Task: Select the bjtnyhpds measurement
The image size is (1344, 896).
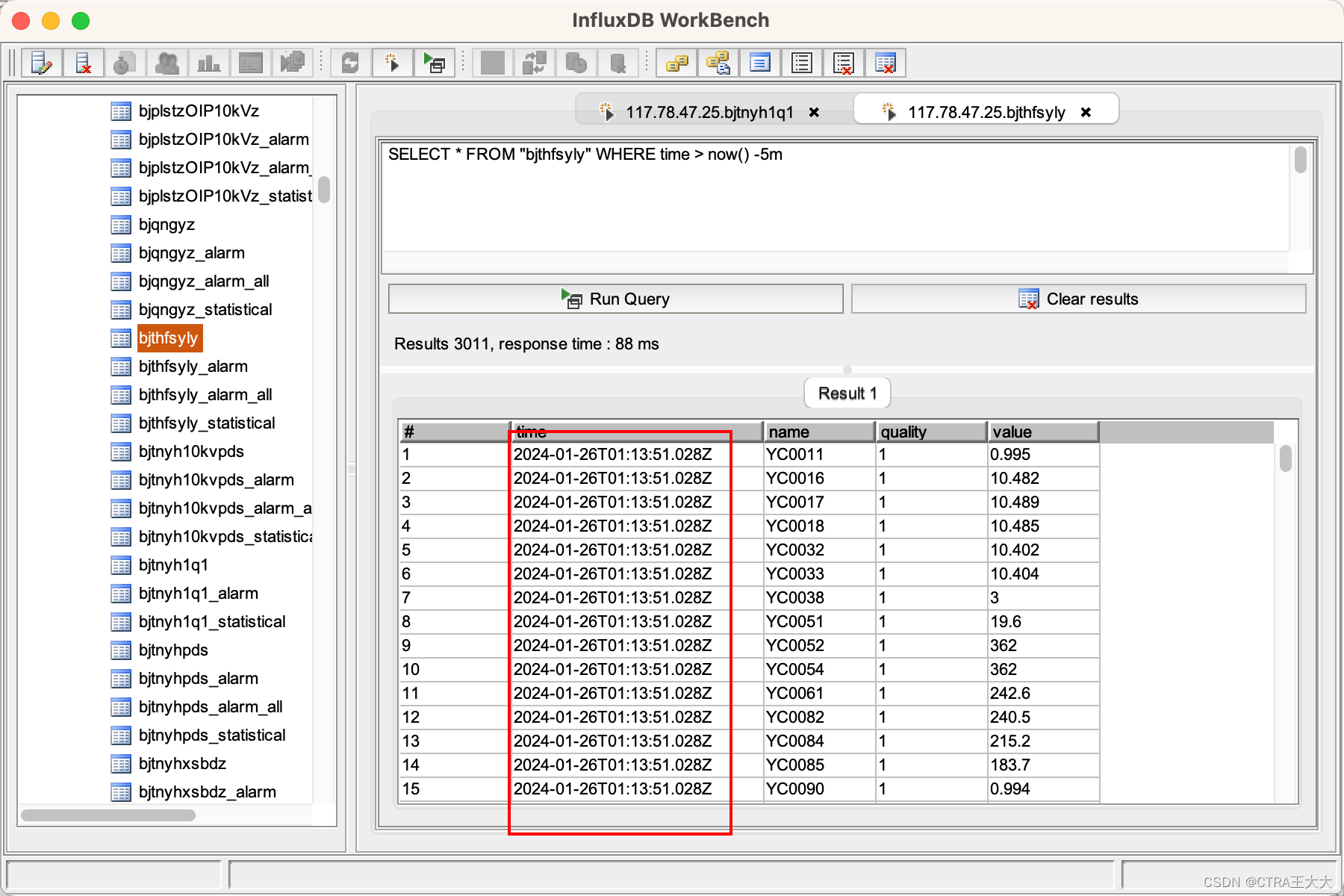Action: click(173, 650)
